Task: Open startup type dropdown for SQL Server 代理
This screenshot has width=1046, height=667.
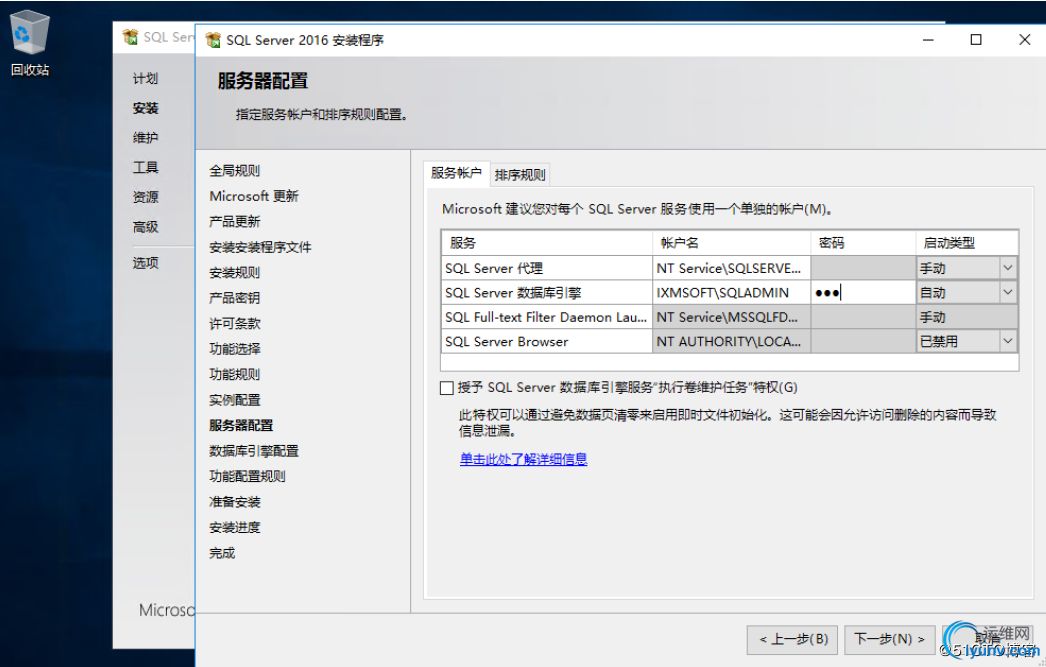Action: pos(1007,268)
